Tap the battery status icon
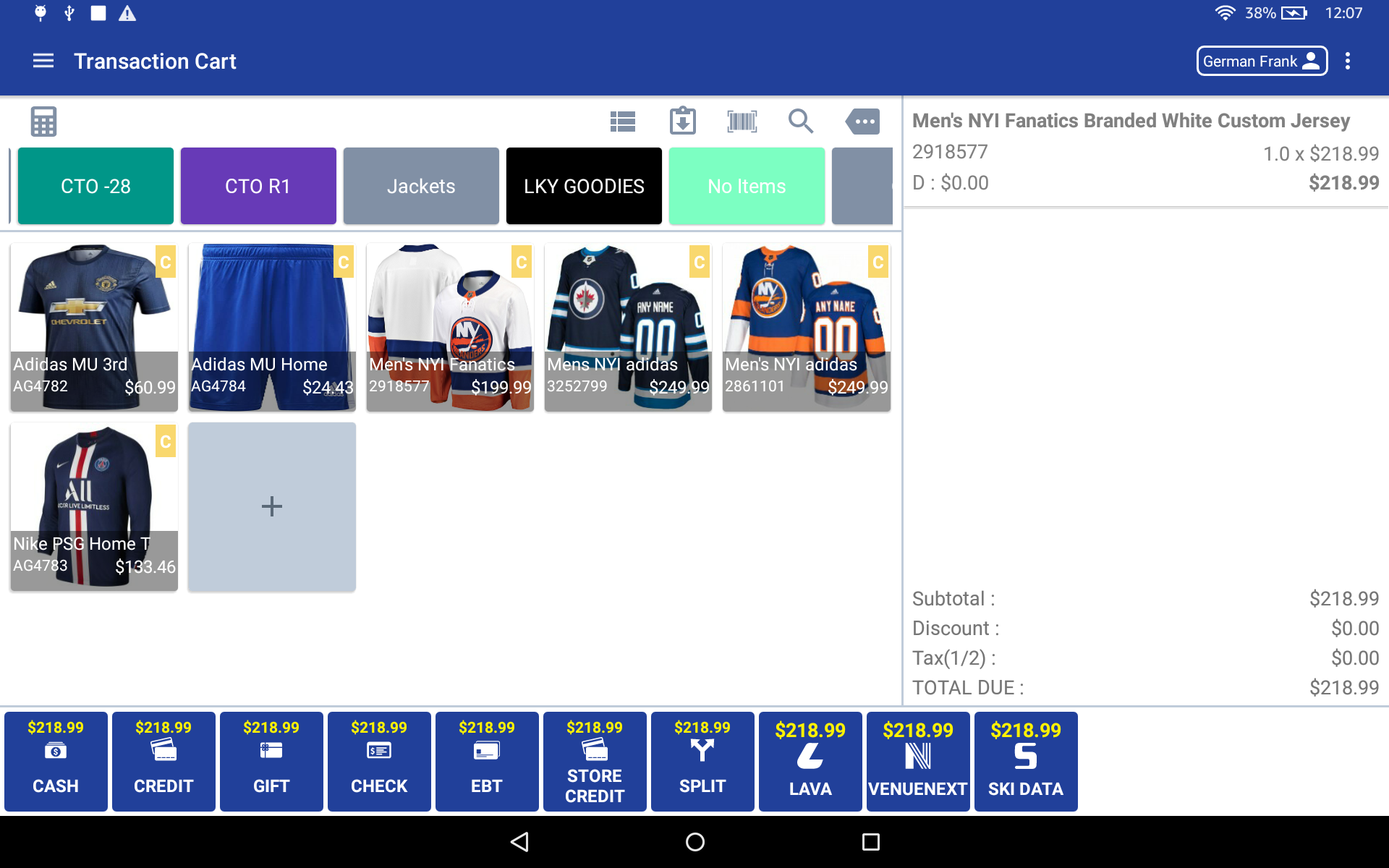 pos(1294,13)
